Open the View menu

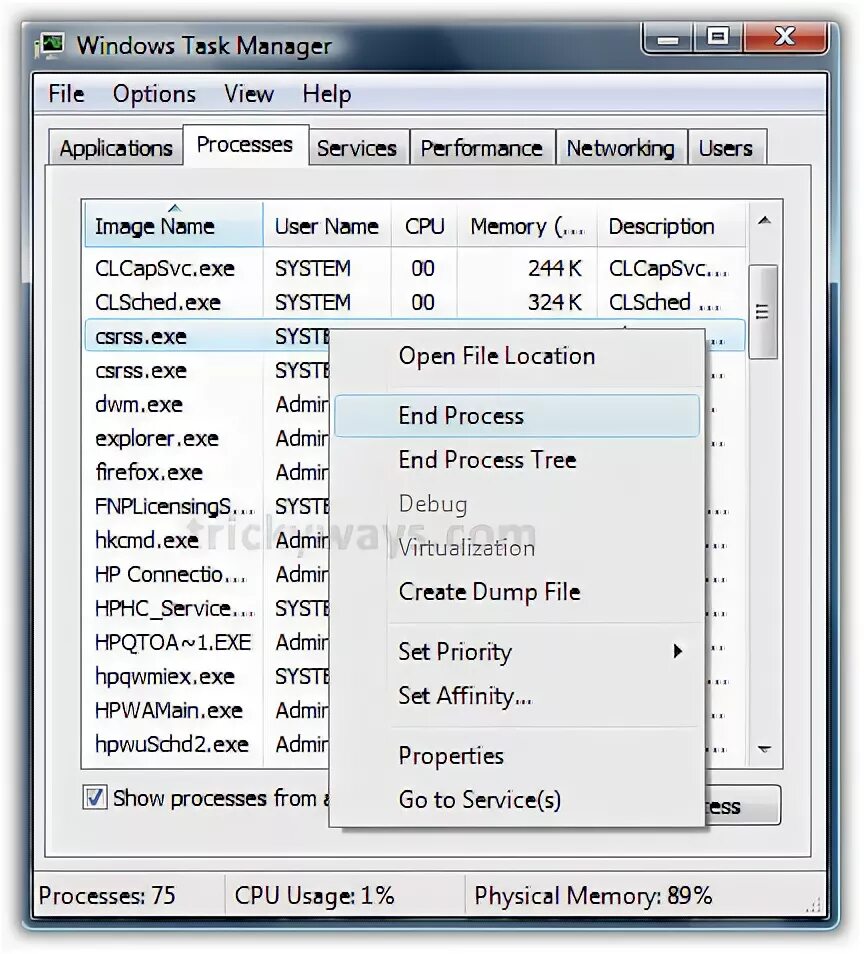(x=248, y=94)
